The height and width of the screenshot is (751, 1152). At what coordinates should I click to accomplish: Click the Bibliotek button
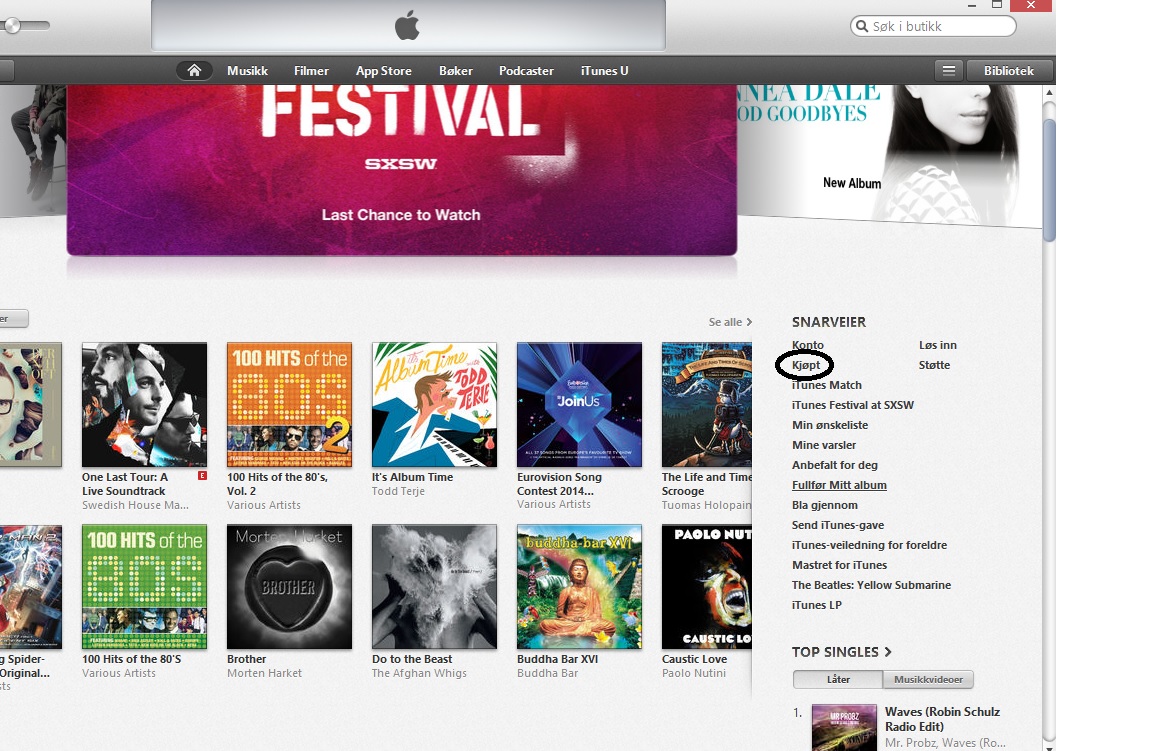point(1009,71)
